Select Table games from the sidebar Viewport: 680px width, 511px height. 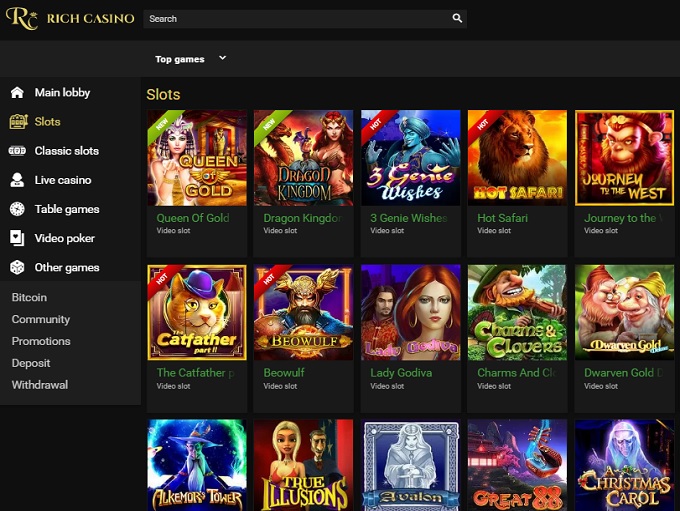click(67, 209)
